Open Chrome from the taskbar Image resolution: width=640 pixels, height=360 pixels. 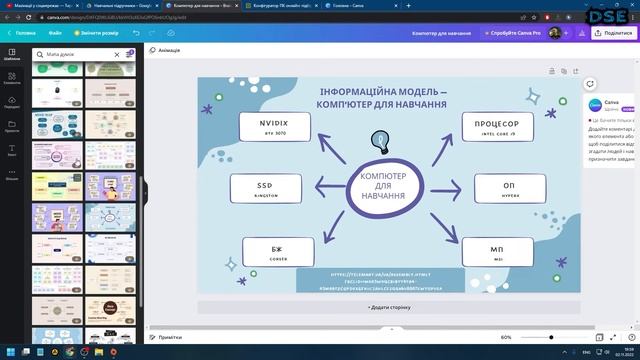coord(70,352)
